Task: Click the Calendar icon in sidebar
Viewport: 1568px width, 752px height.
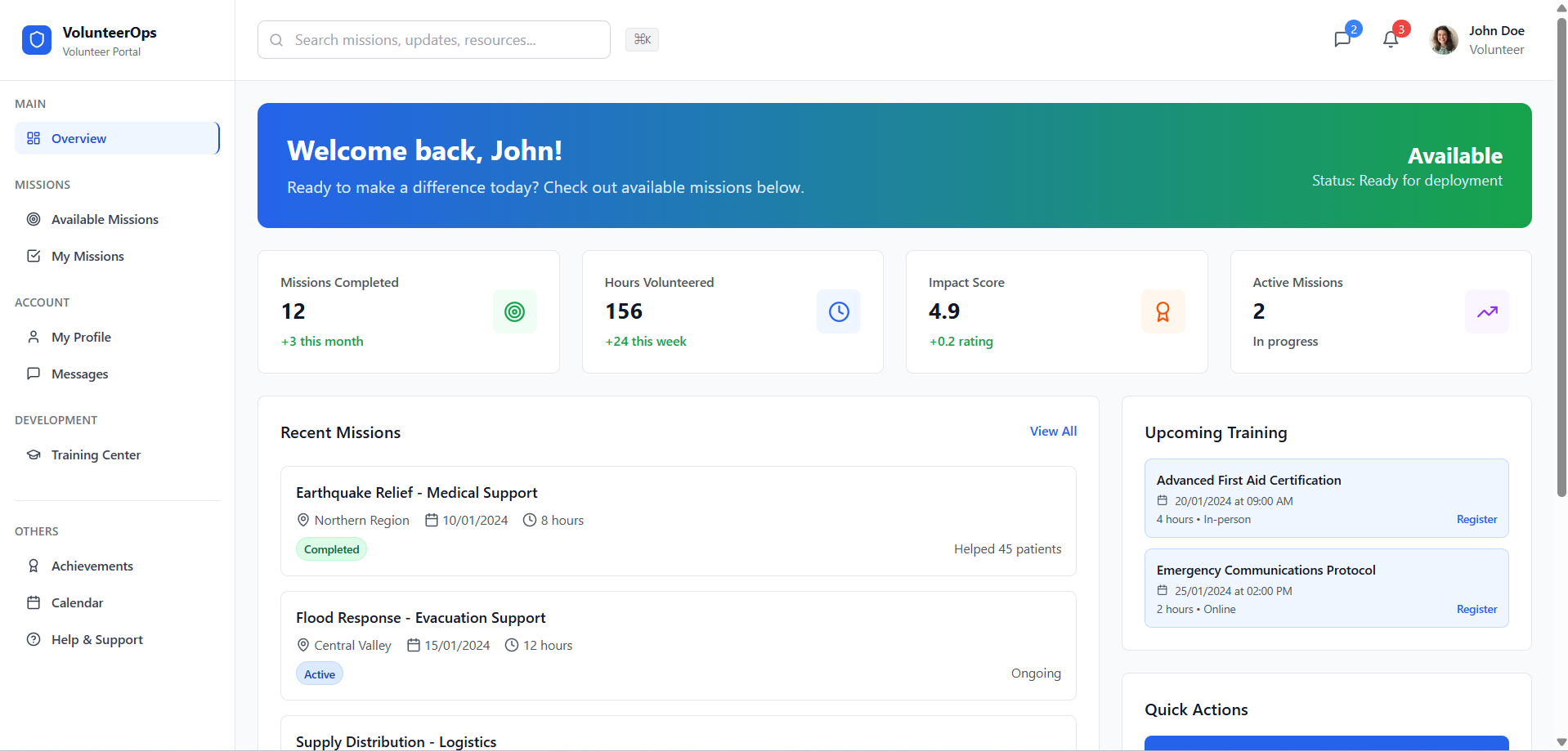Action: coord(34,602)
